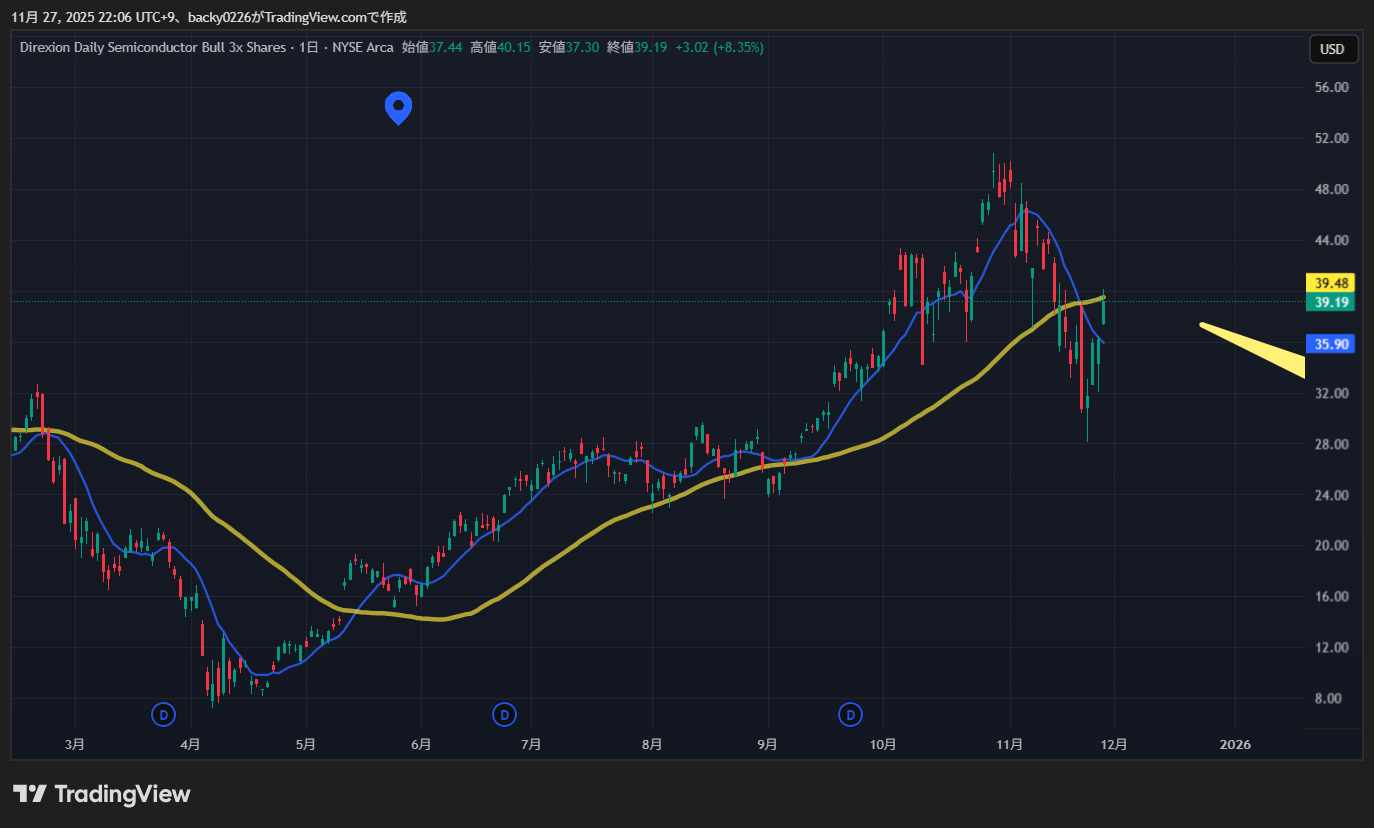Click the 2026 label on time axis
This screenshot has height=828, width=1374.
coord(1236,744)
